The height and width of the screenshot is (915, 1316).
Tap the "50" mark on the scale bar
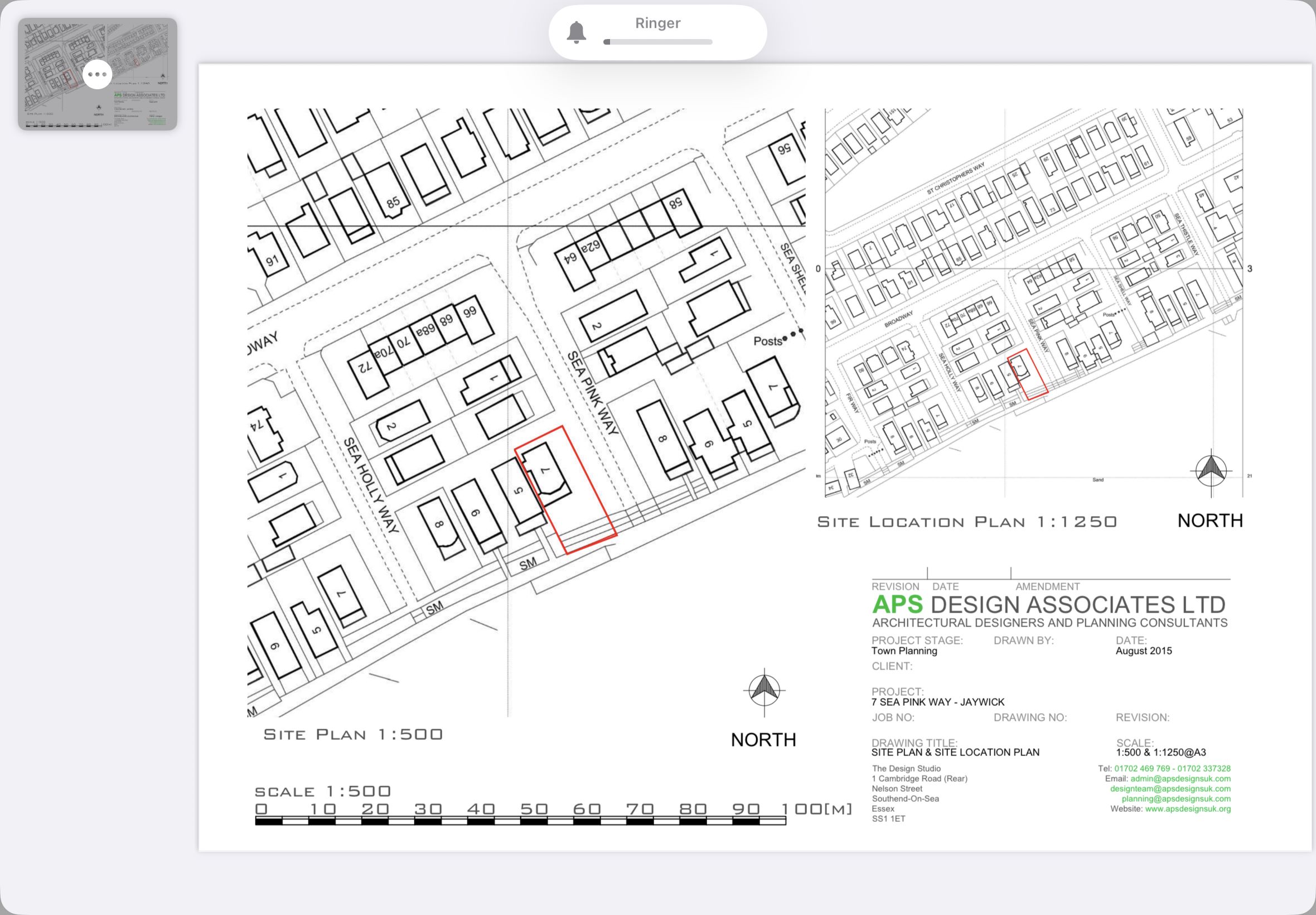(534, 809)
